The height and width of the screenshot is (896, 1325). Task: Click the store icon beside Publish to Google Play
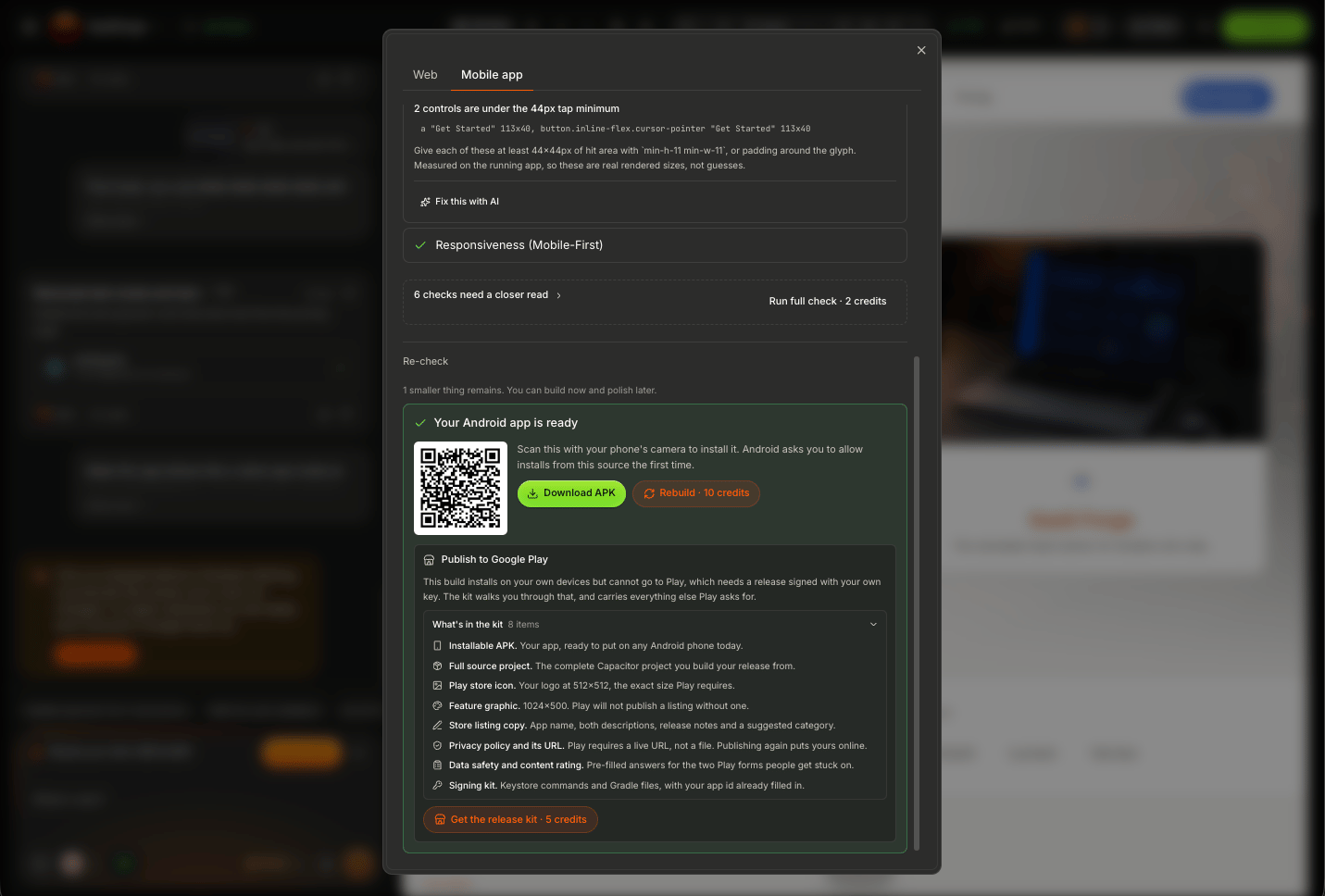[429, 560]
